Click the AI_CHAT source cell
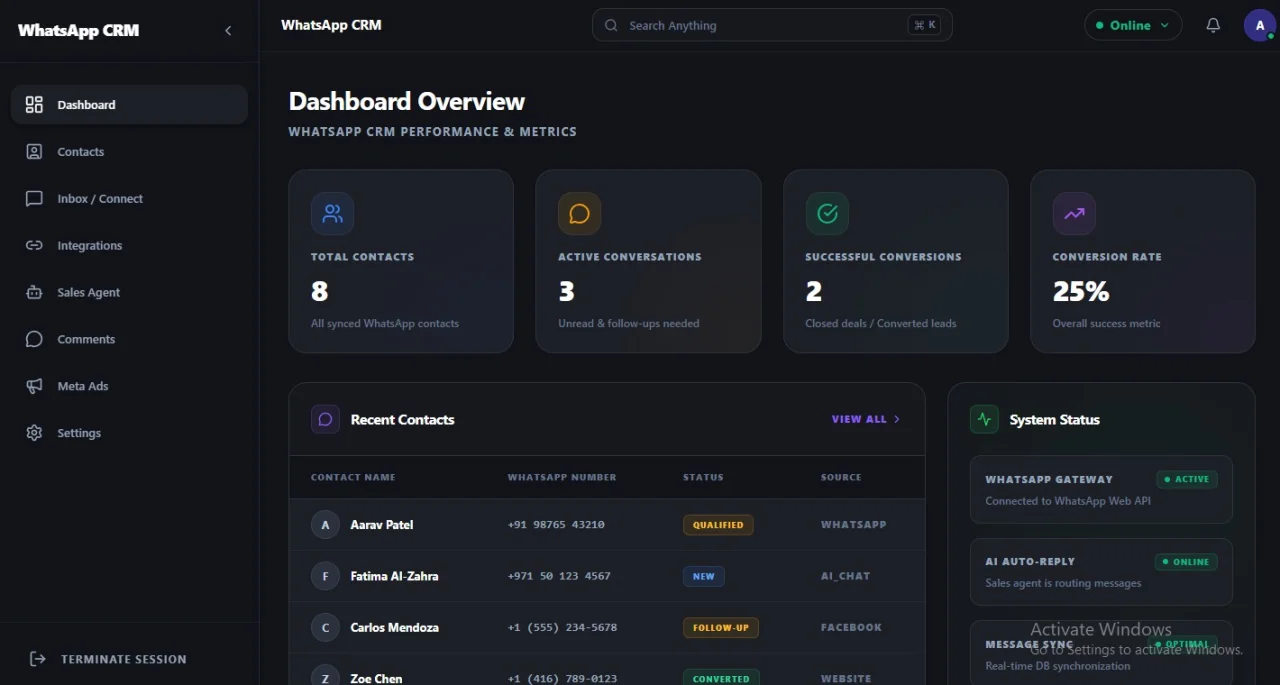Screen dimensions: 1280x685 [846, 576]
